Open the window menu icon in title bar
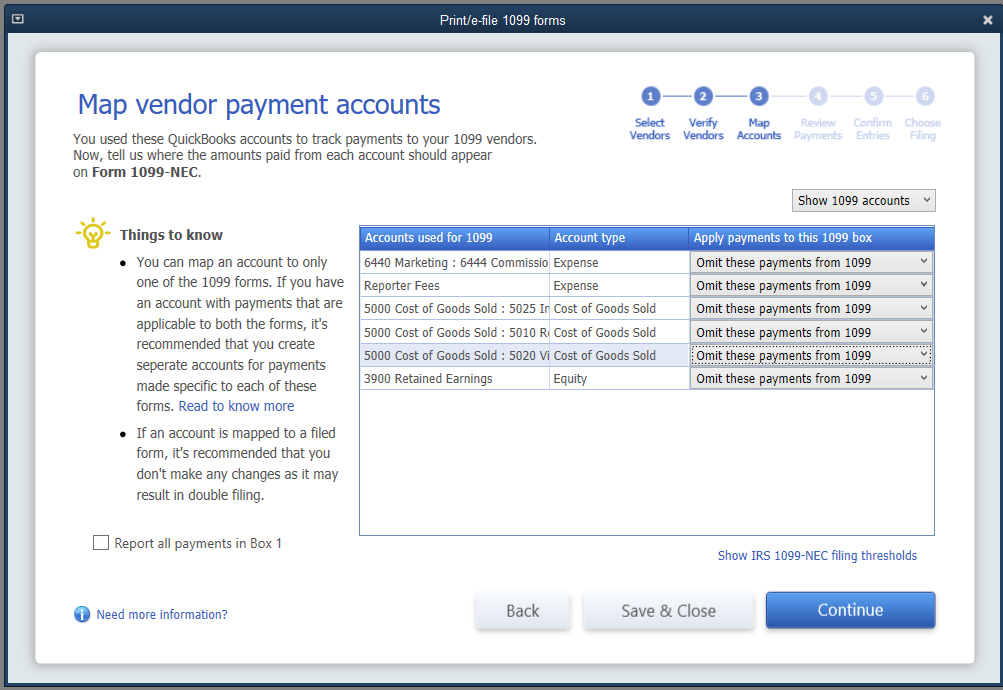 tap(18, 19)
